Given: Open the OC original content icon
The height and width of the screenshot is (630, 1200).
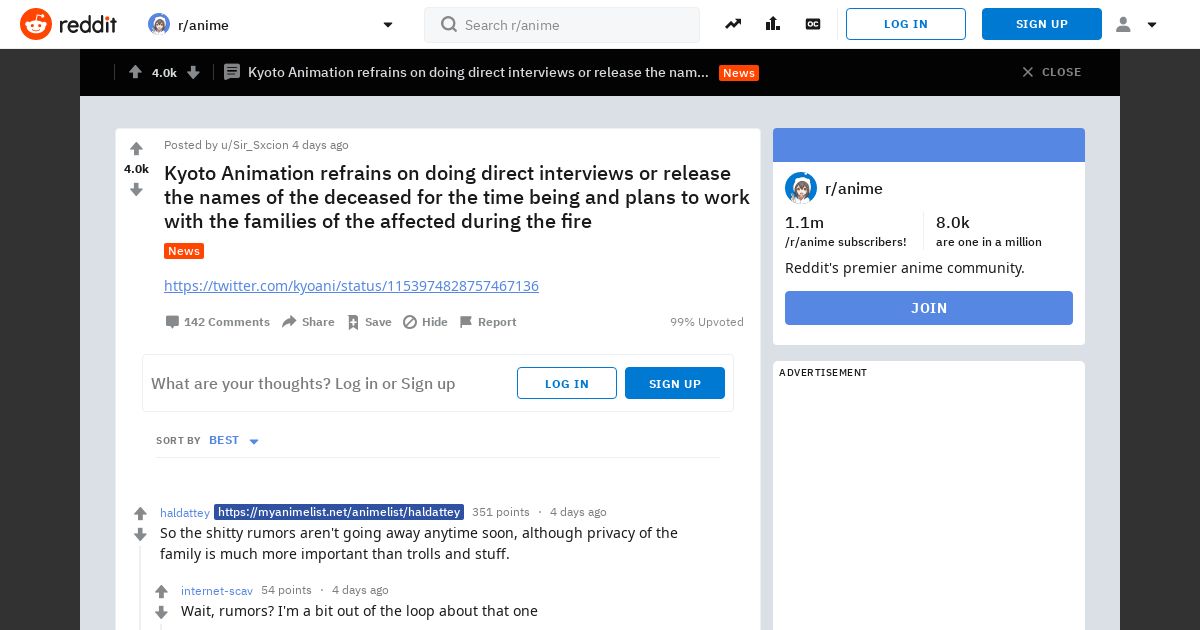Looking at the screenshot, I should click(x=813, y=24).
